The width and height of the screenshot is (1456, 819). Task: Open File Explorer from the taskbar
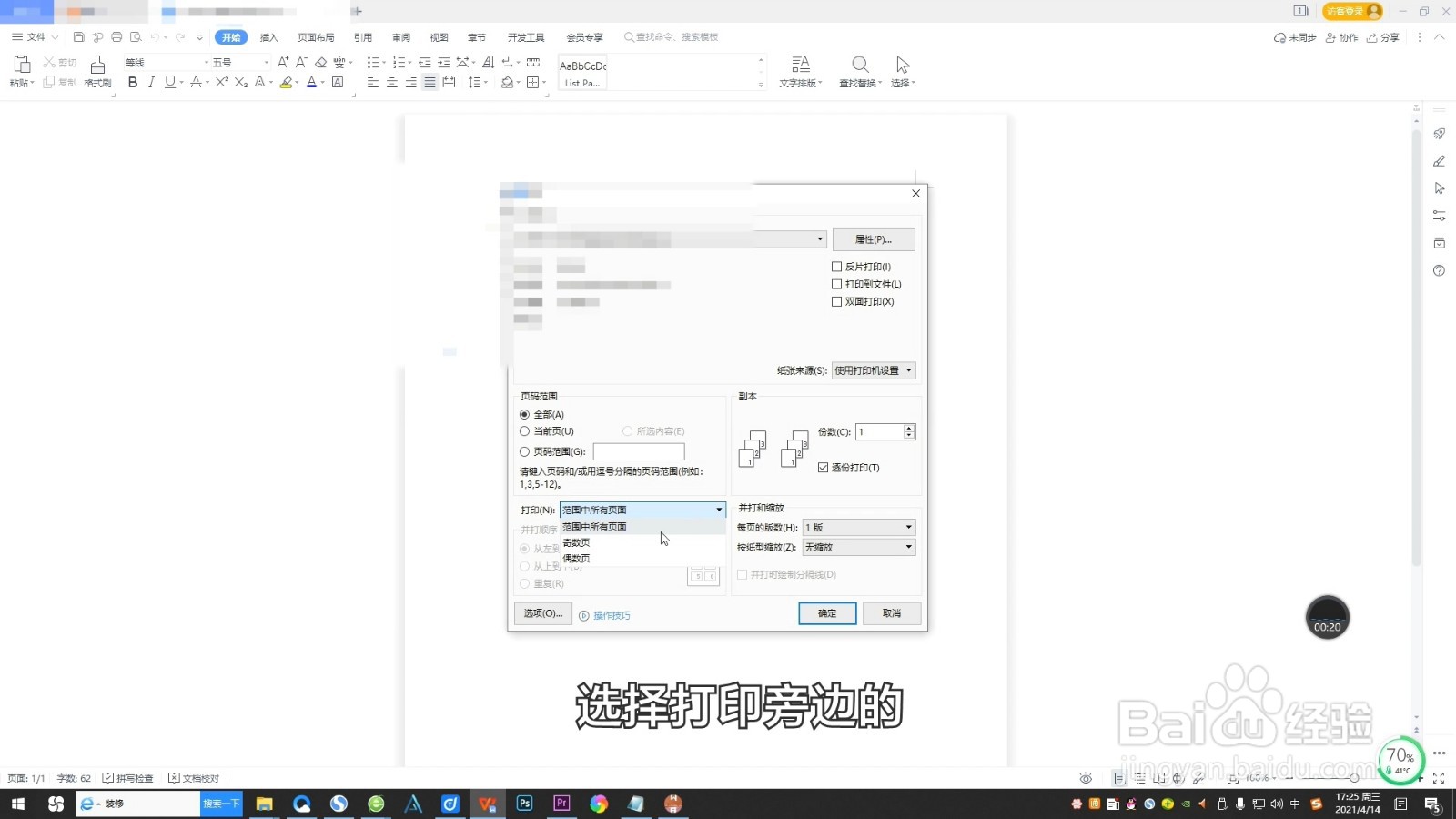coord(264,804)
